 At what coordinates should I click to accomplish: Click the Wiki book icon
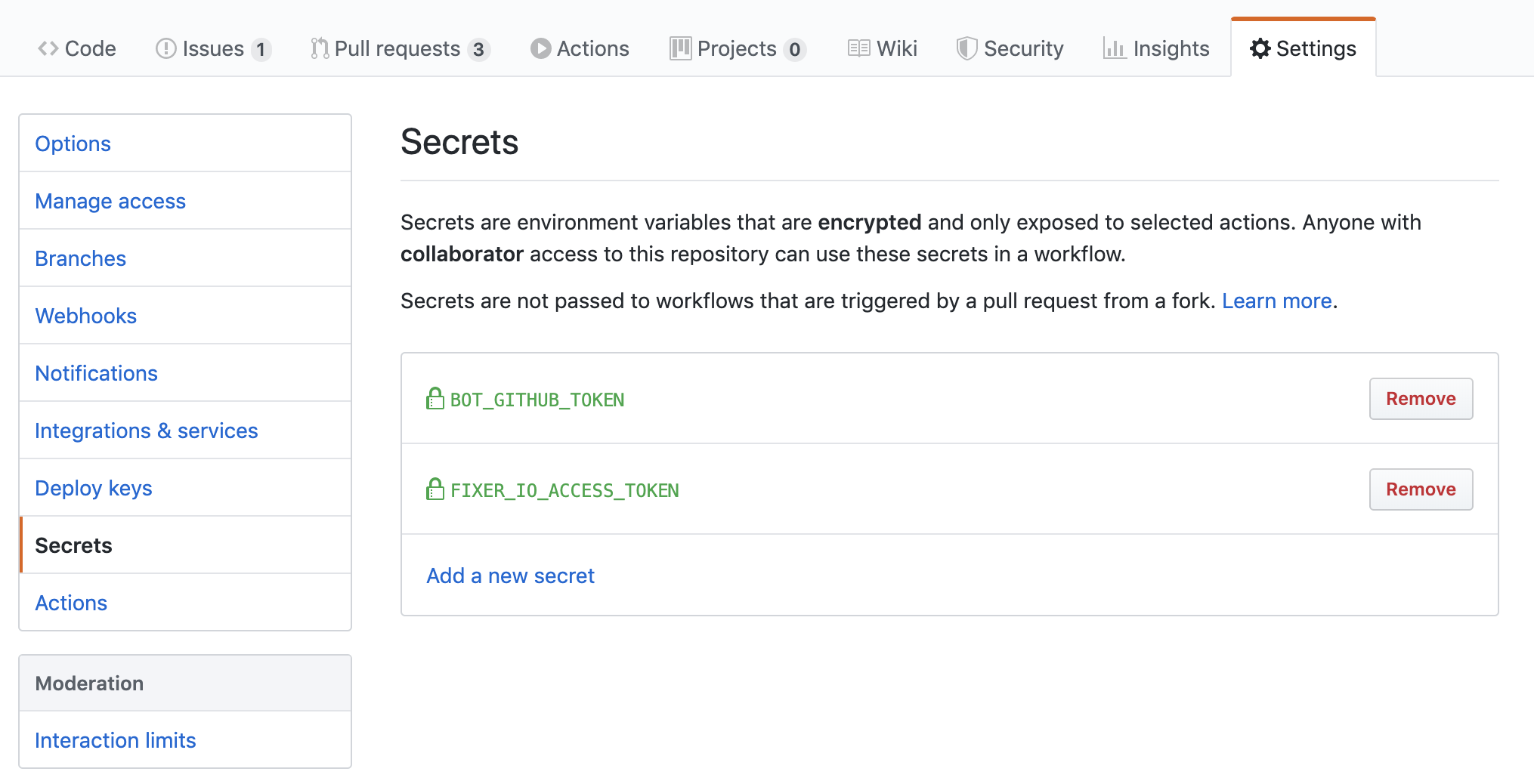858,49
